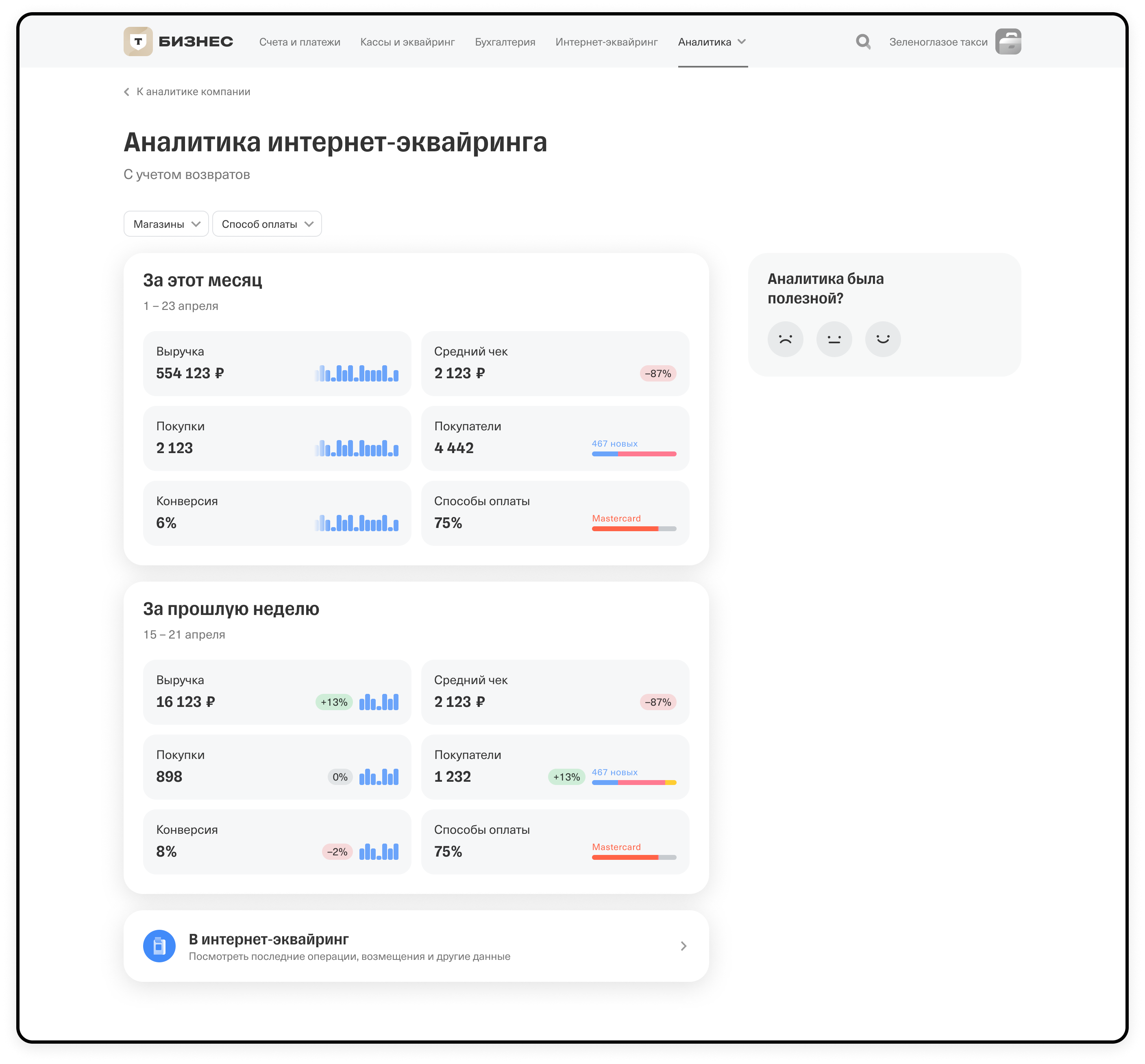Screen dimensions: 1145x1064
Task: Click the company avatar briefcase icon
Action: (x=1008, y=41)
